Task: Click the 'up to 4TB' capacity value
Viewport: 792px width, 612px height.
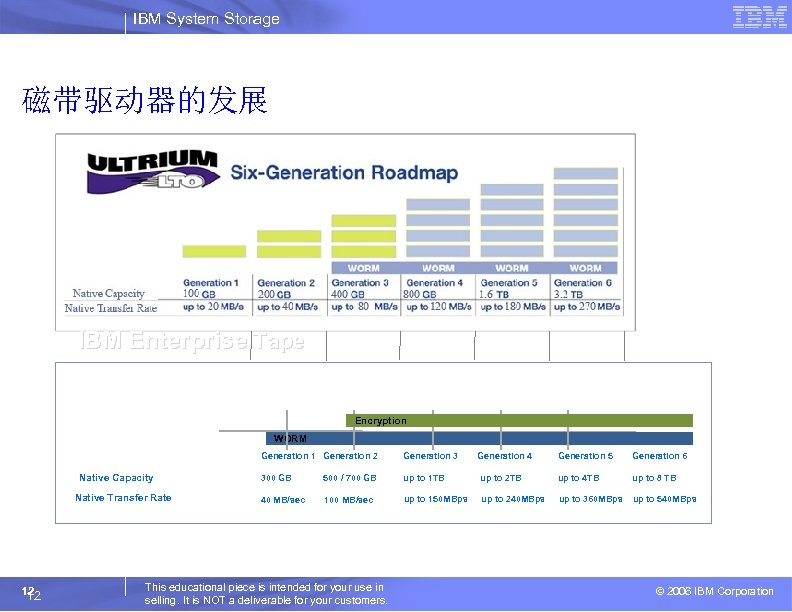Action: tap(579, 478)
